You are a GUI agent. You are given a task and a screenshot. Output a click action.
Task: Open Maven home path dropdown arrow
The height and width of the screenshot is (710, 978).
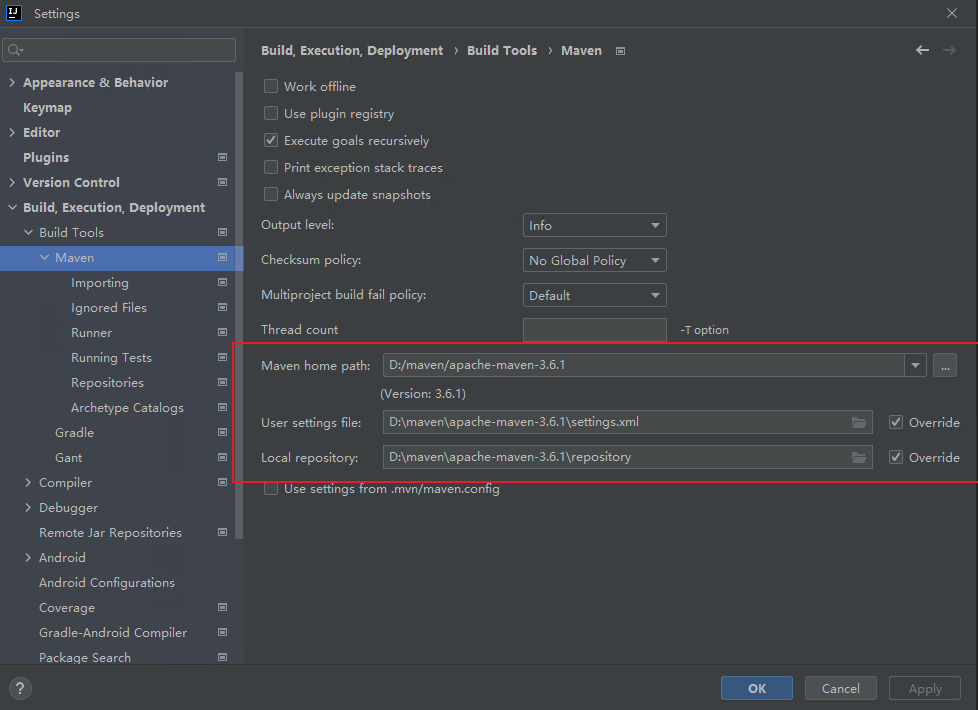(915, 365)
